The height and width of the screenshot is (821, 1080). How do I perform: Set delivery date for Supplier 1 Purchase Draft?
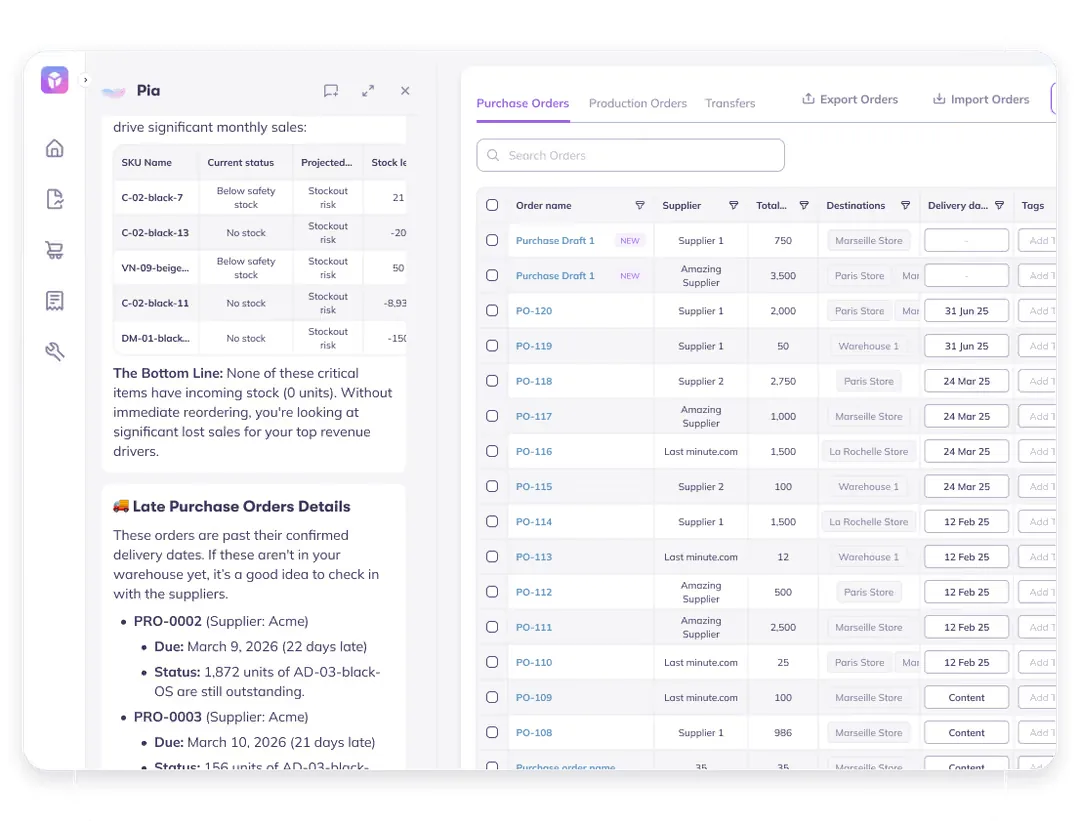tap(966, 240)
